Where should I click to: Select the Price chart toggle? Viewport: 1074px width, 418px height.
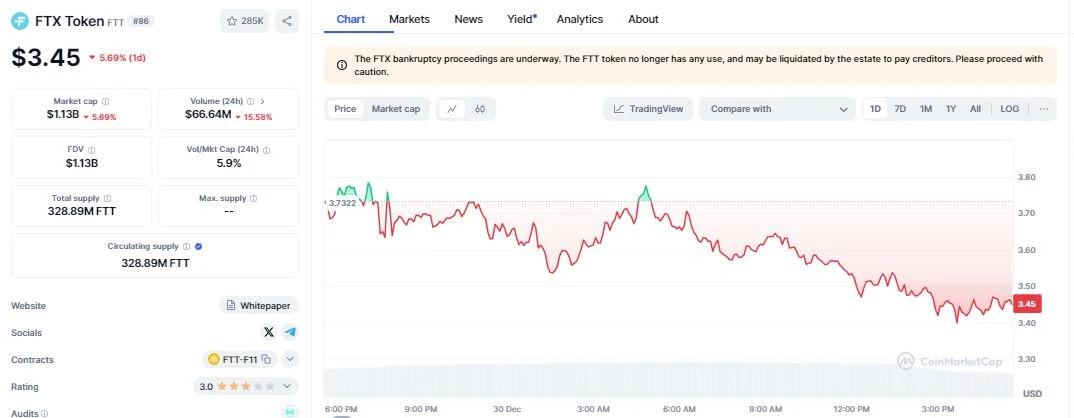point(345,109)
